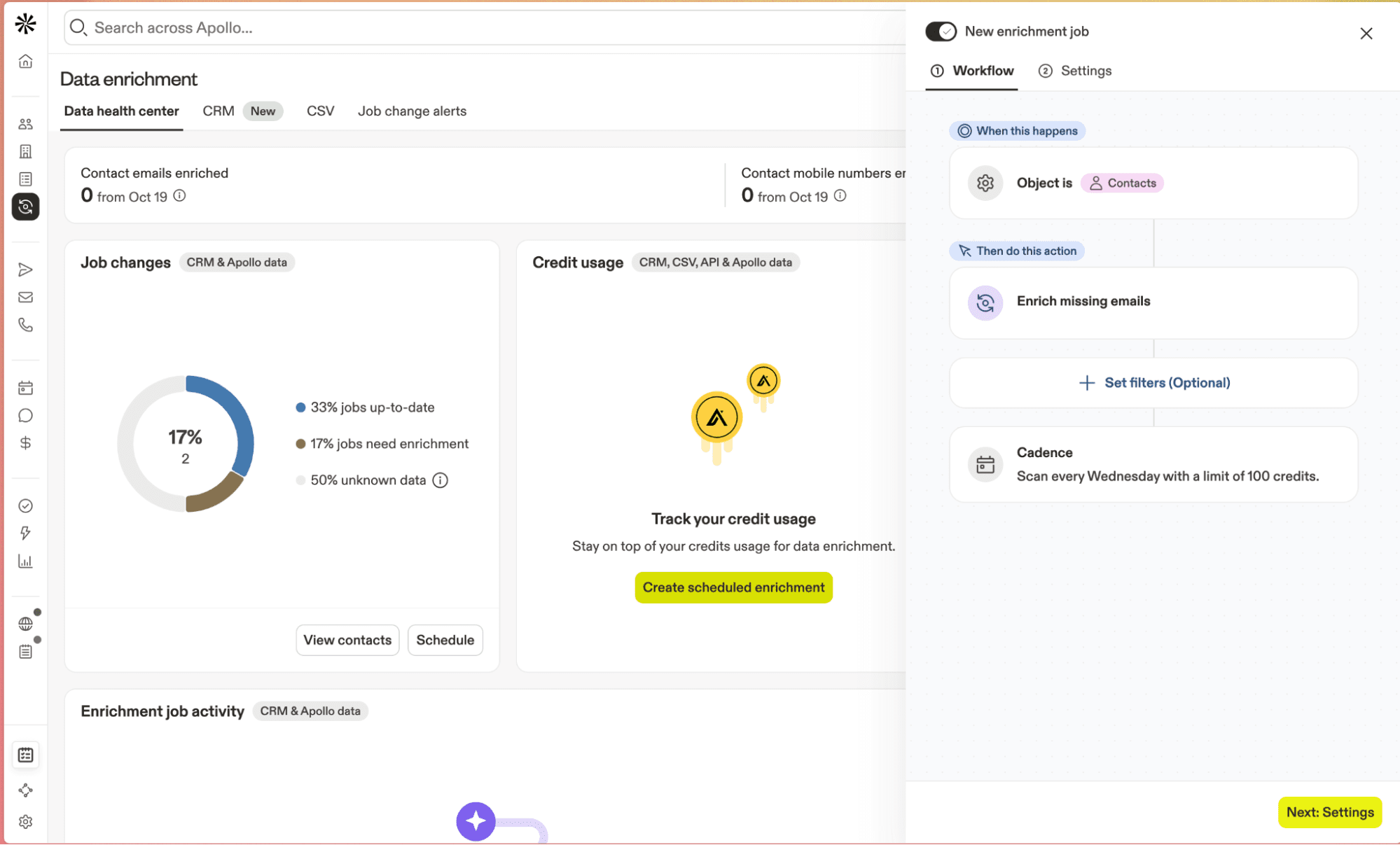Switch to the CSV tab

320,111
